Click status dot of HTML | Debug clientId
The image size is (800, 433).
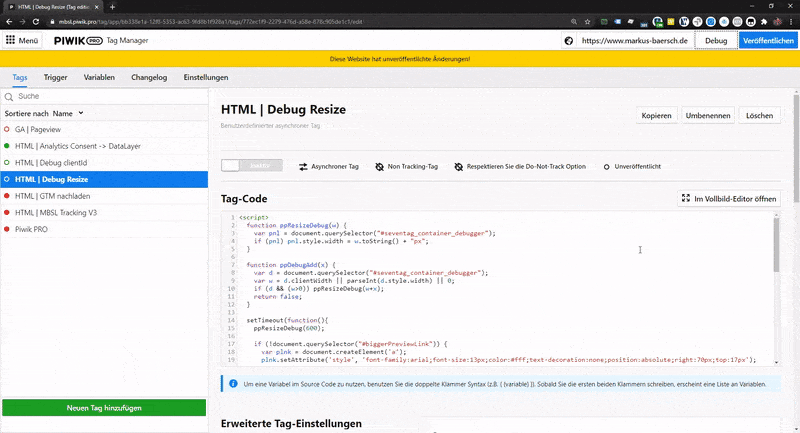coord(7,163)
